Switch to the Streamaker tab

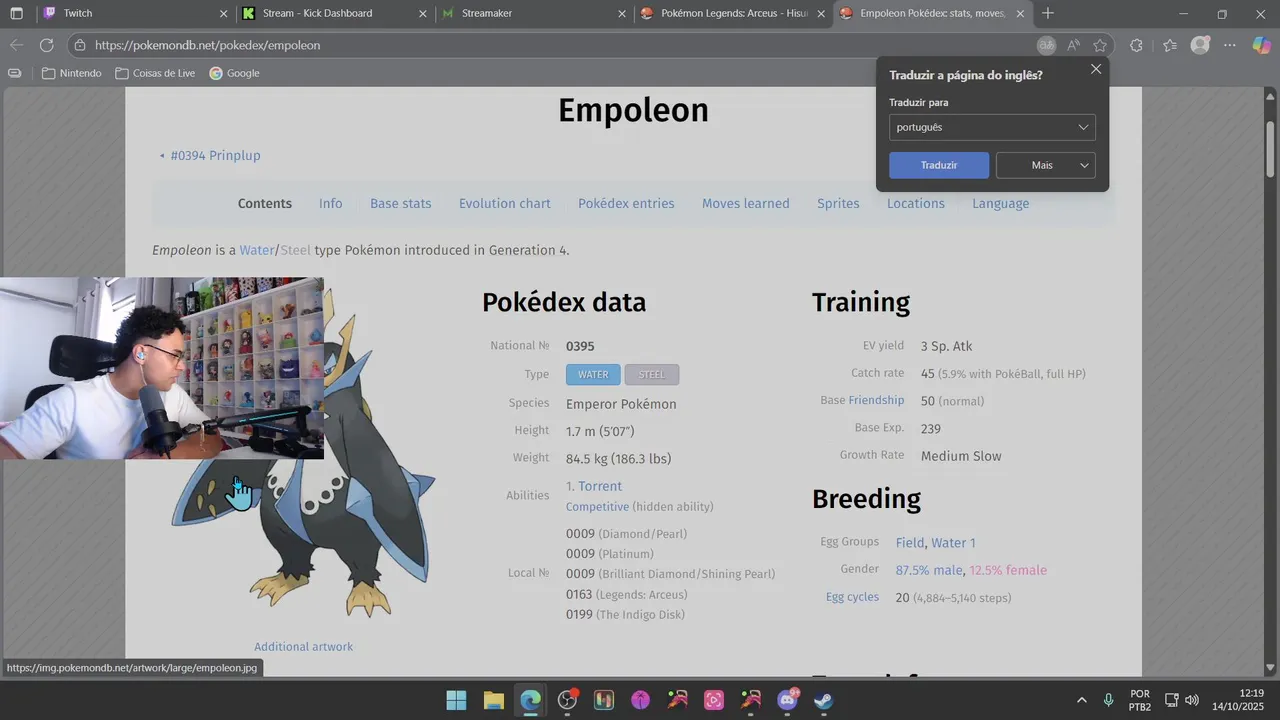(533, 13)
